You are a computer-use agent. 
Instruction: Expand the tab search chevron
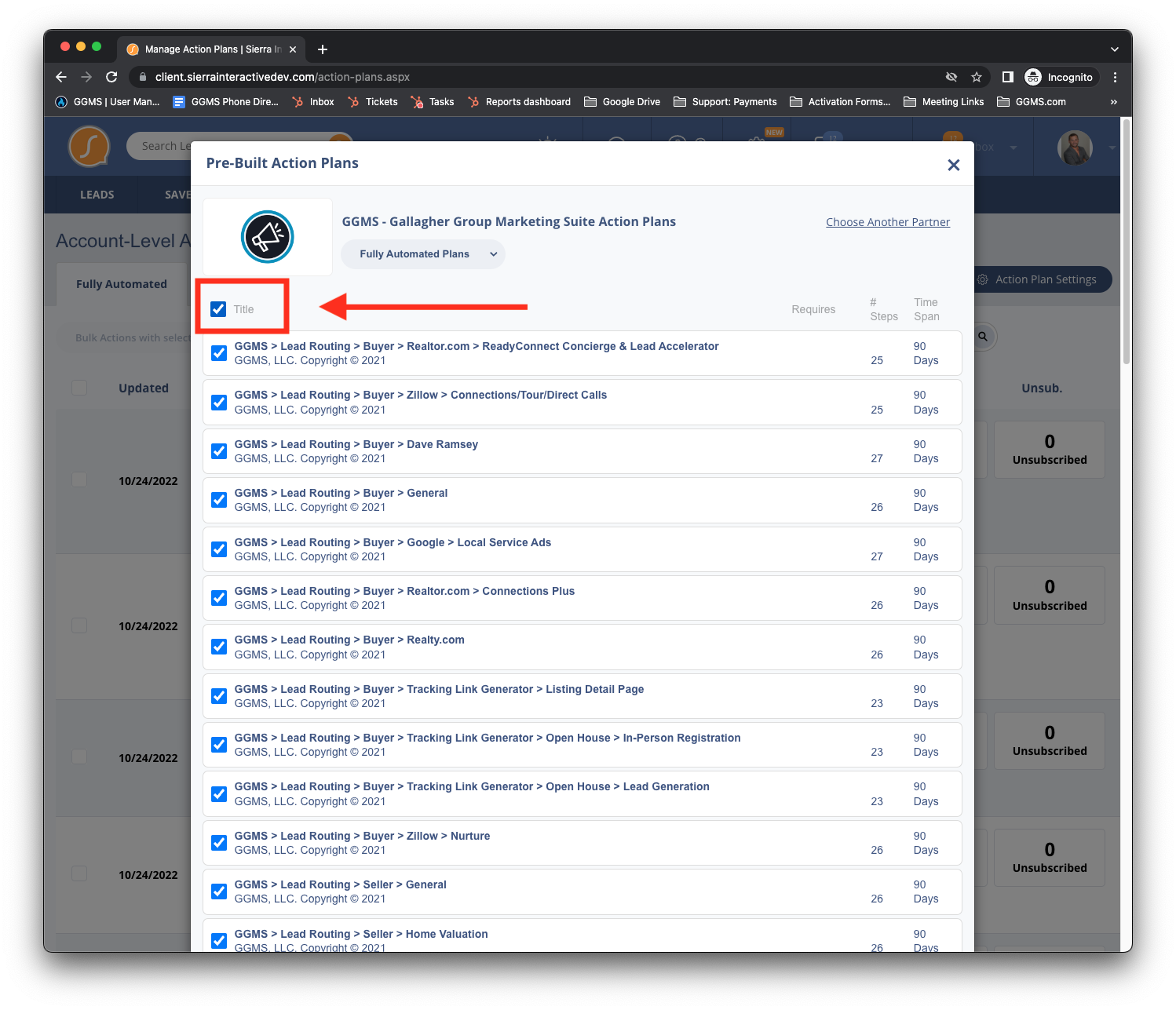pos(1114,49)
